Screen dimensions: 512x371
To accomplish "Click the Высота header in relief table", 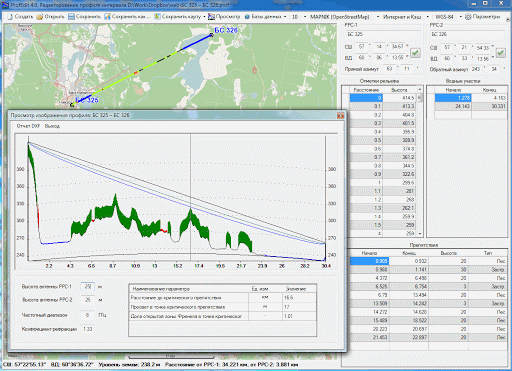I will click(399, 90).
